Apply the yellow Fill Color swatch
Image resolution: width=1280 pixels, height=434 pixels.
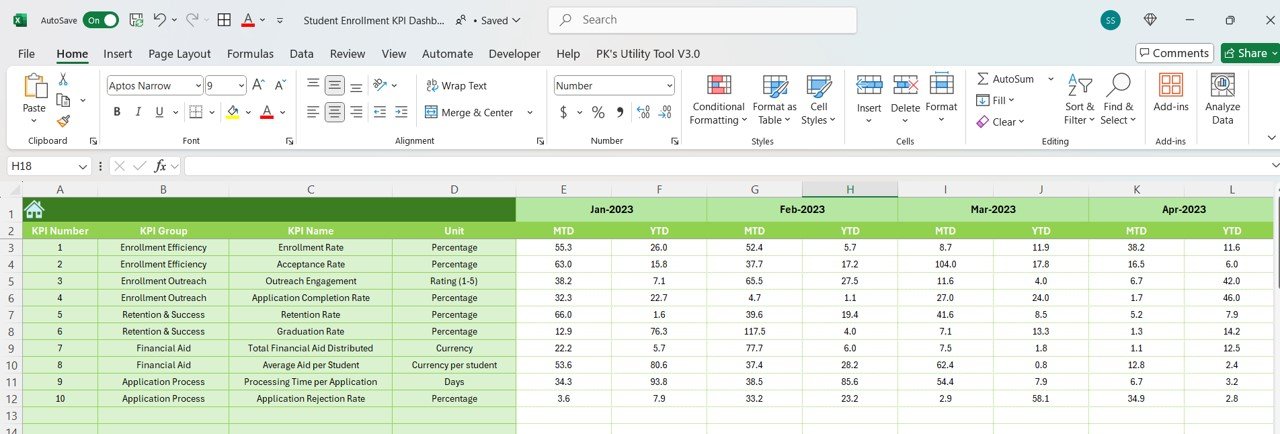click(x=232, y=112)
